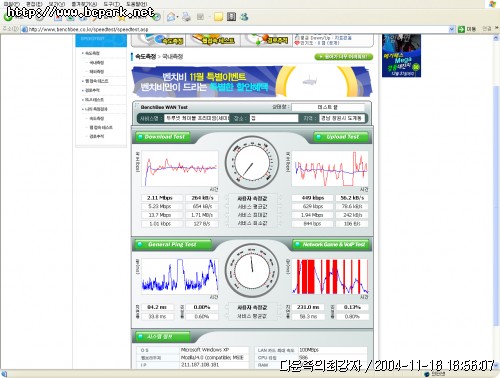Open the speed measurement tab with blue globe

pyautogui.click(x=159, y=40)
